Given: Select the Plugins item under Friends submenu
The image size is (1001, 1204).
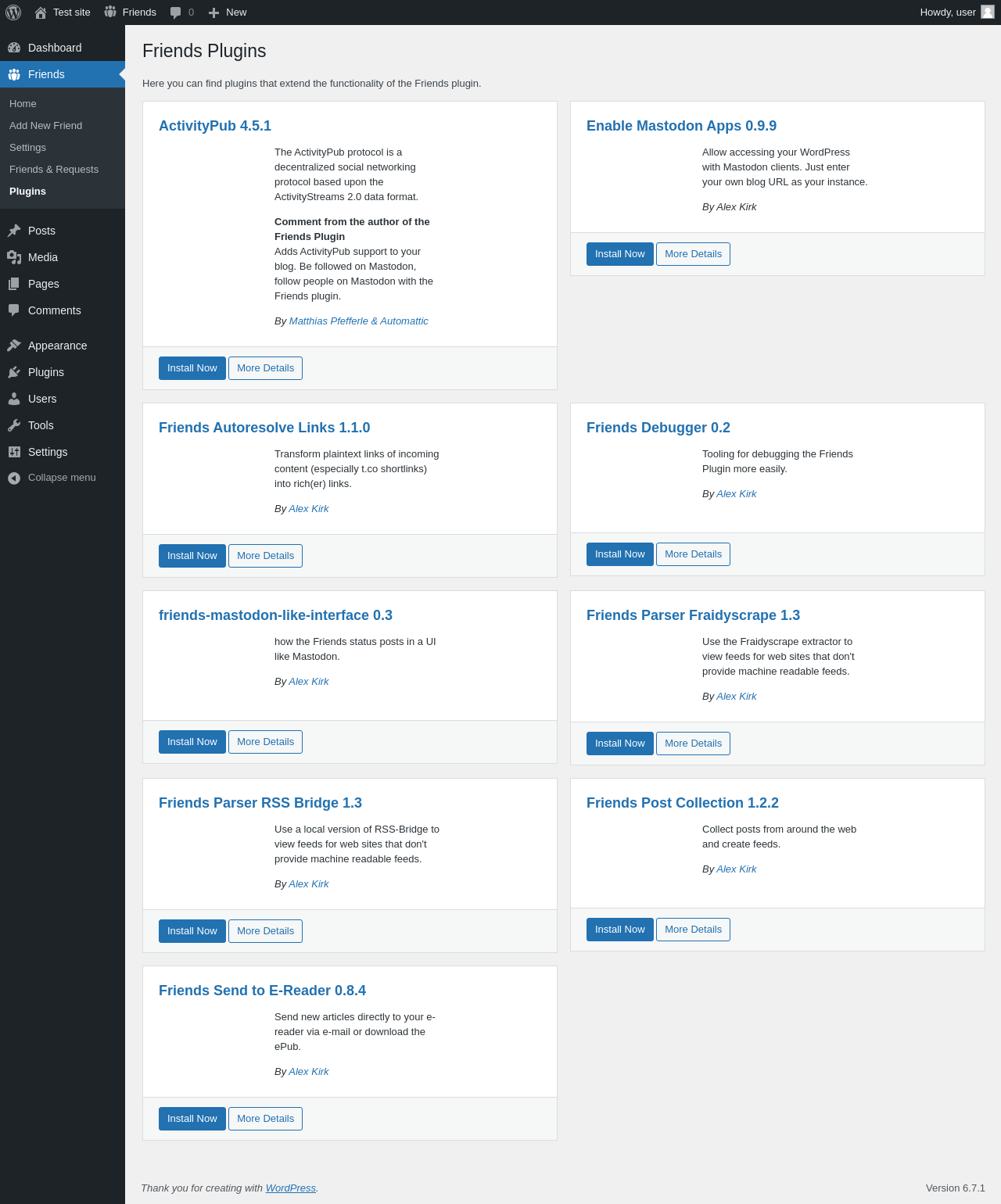Looking at the screenshot, I should coord(27,192).
